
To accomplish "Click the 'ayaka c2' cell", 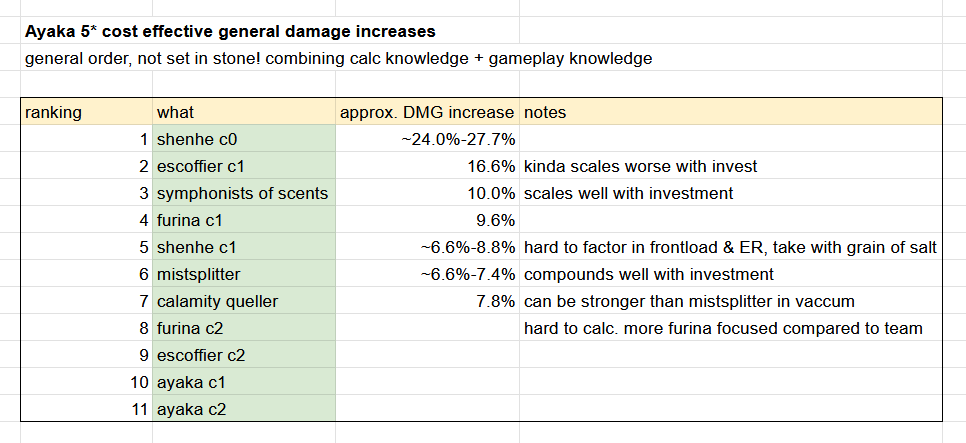I will pyautogui.click(x=244, y=409).
